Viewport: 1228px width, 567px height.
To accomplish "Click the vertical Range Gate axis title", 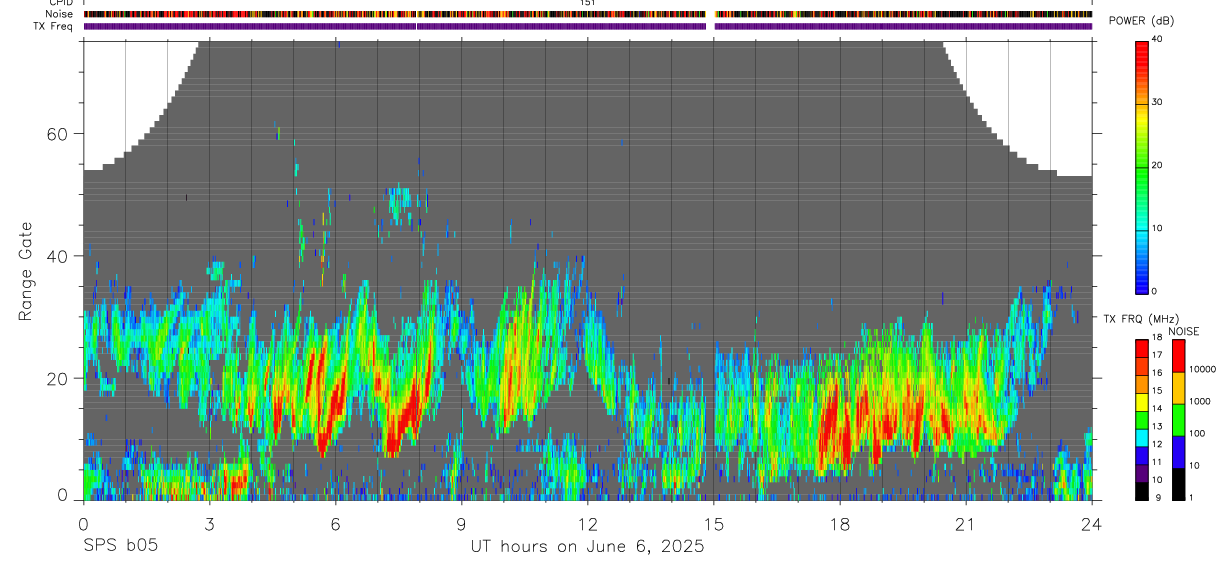I will pos(25,273).
